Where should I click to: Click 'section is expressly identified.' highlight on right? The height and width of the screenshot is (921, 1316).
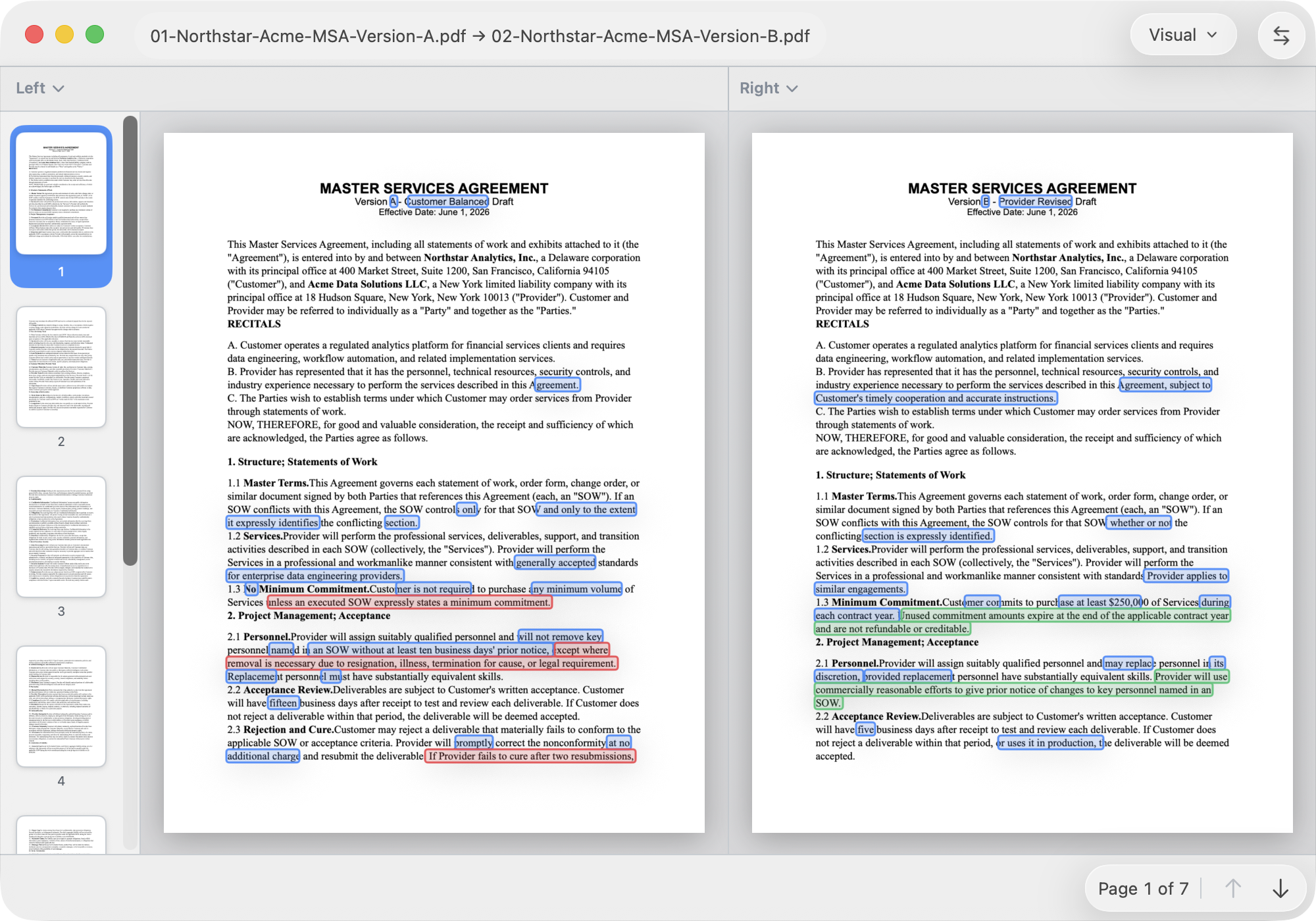pyautogui.click(x=928, y=535)
